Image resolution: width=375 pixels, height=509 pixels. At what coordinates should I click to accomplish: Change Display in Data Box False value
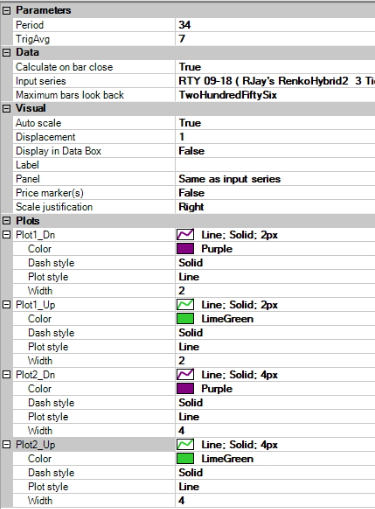click(x=275, y=151)
